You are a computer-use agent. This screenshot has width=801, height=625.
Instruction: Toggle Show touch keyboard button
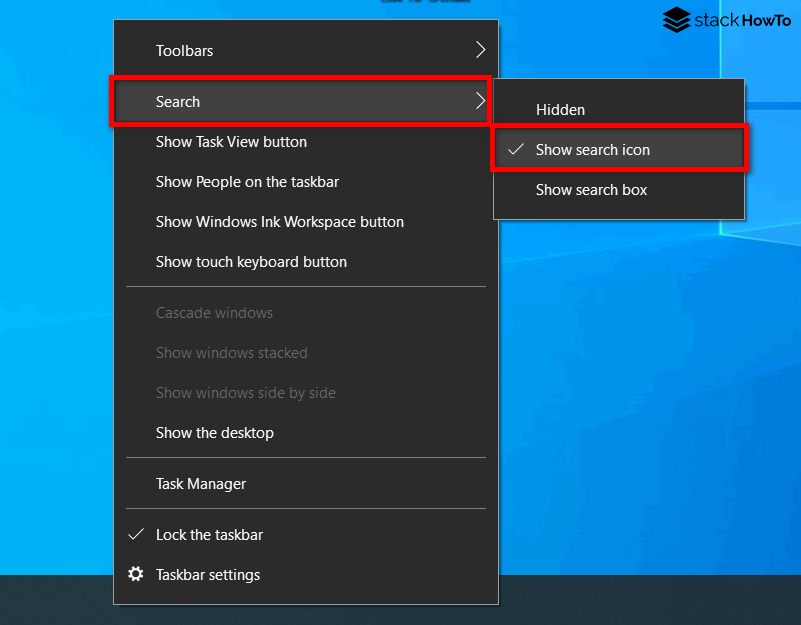pos(251,261)
